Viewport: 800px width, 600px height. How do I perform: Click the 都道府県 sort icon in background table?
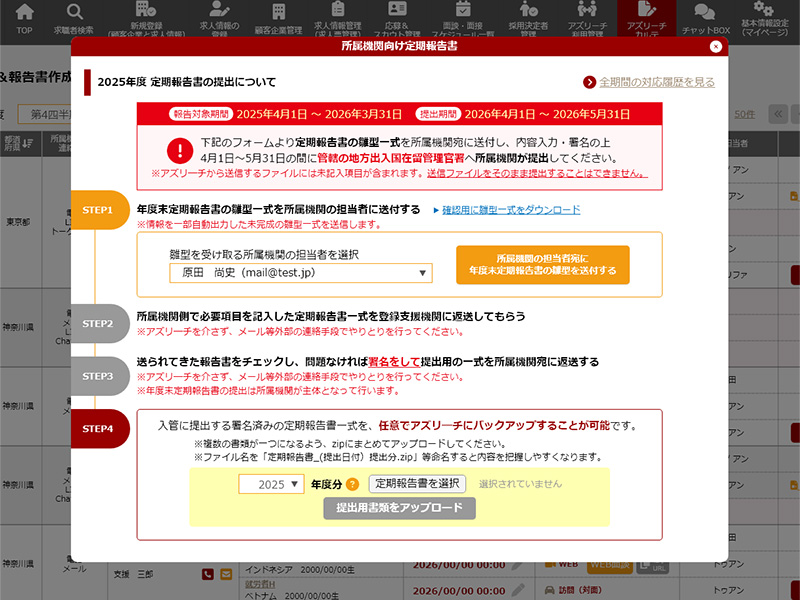coord(27,143)
